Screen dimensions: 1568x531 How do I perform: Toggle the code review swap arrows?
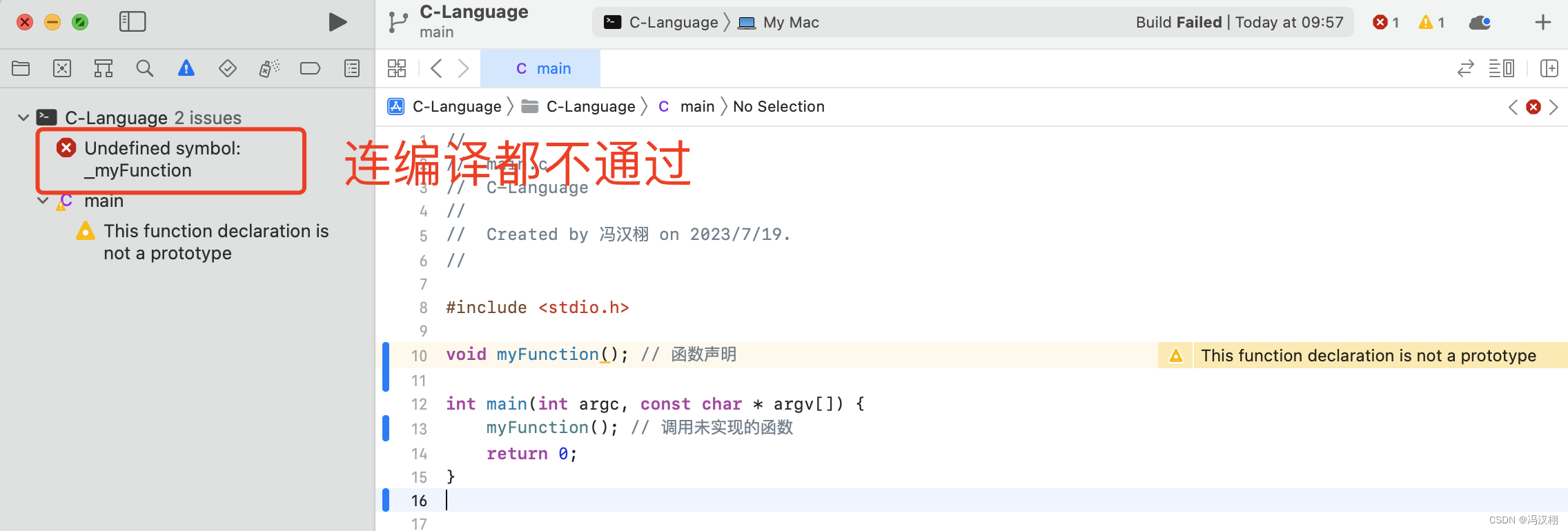pyautogui.click(x=1466, y=68)
